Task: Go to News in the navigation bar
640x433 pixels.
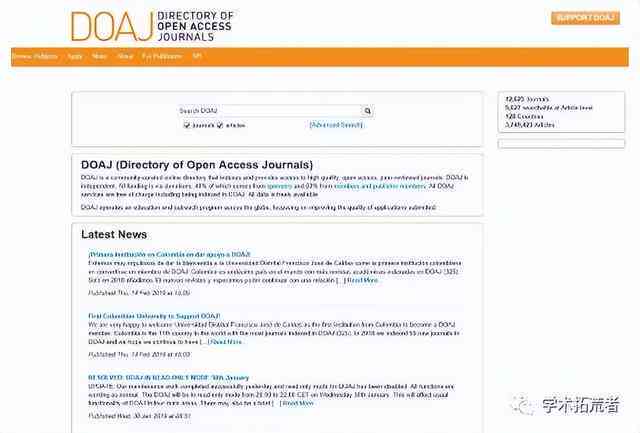Action: pyautogui.click(x=100, y=56)
